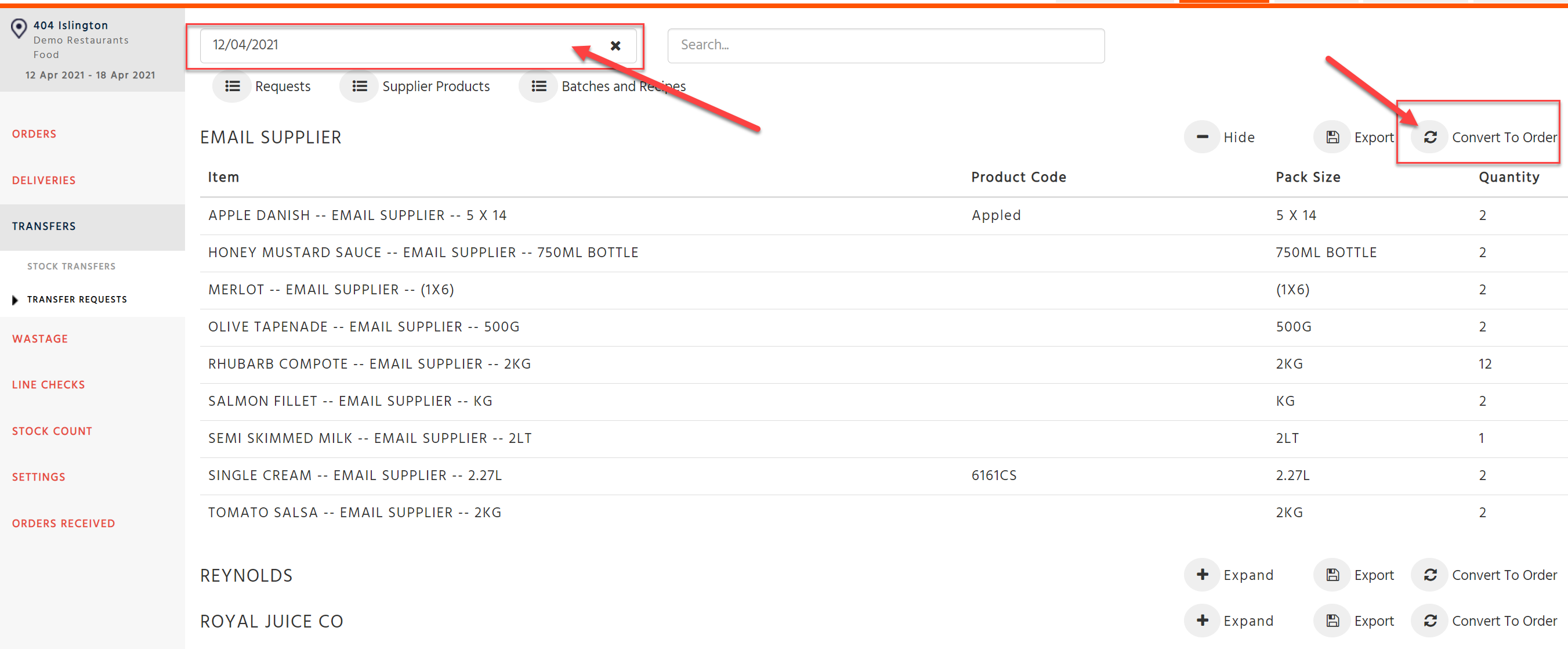Click the Pack Size column header
The height and width of the screenshot is (649, 1568).
coord(1308,177)
